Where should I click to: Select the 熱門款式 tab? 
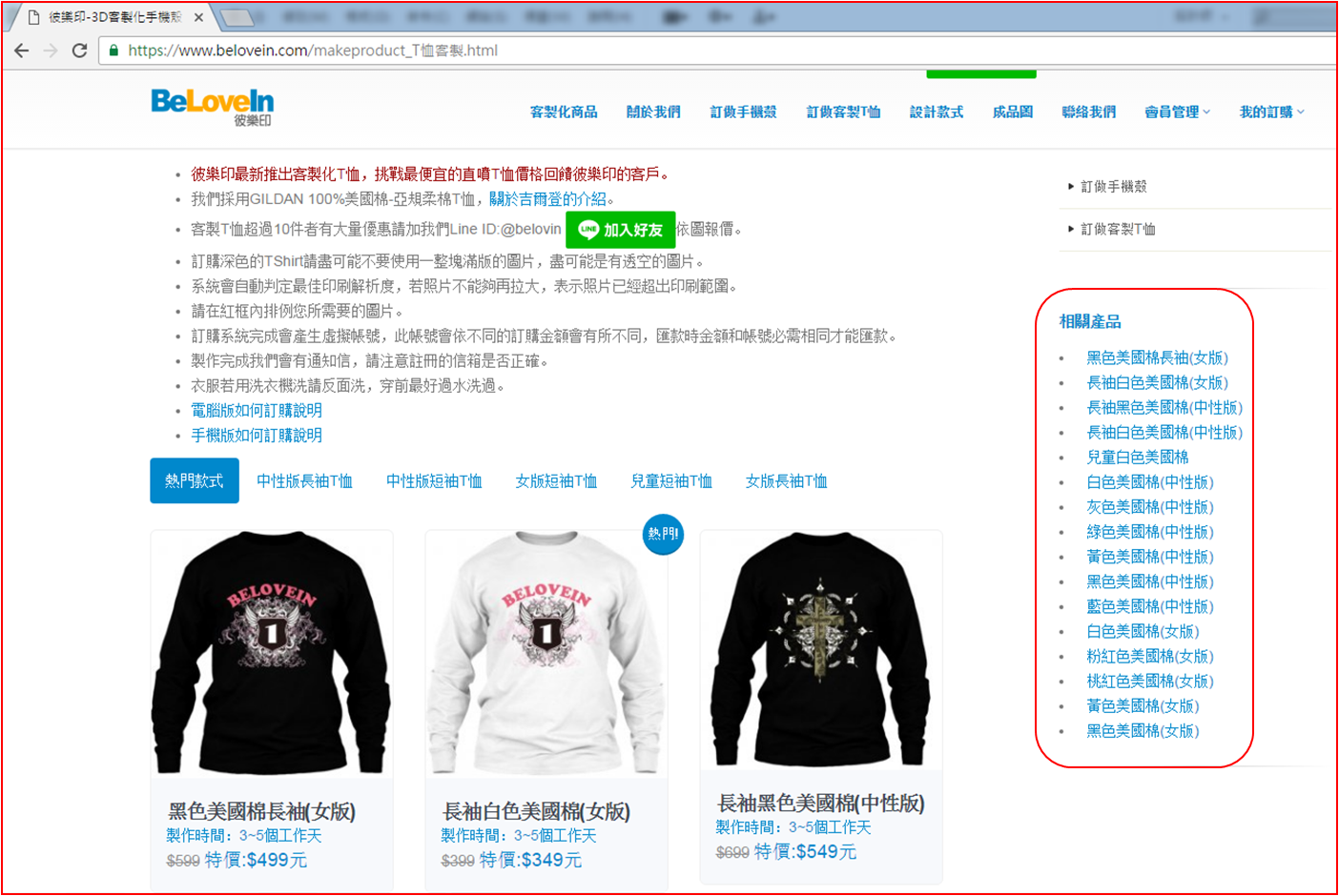pyautogui.click(x=195, y=480)
